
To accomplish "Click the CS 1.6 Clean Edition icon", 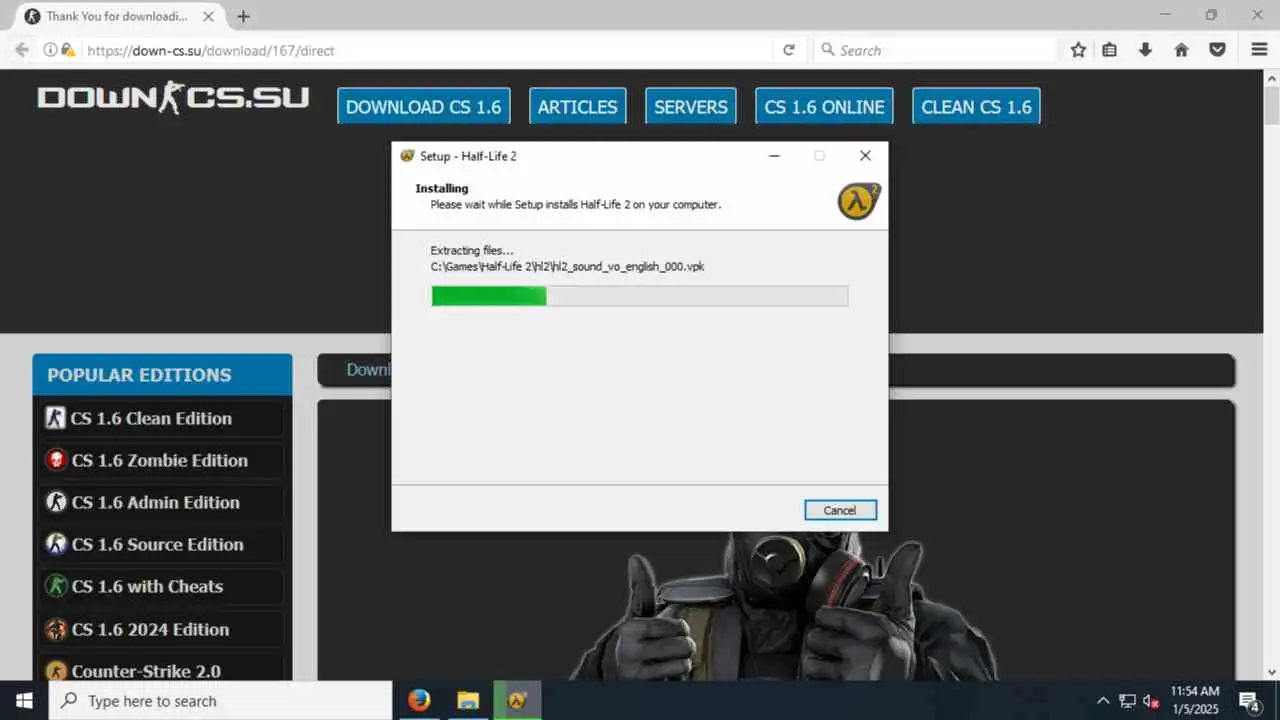I will (56, 418).
